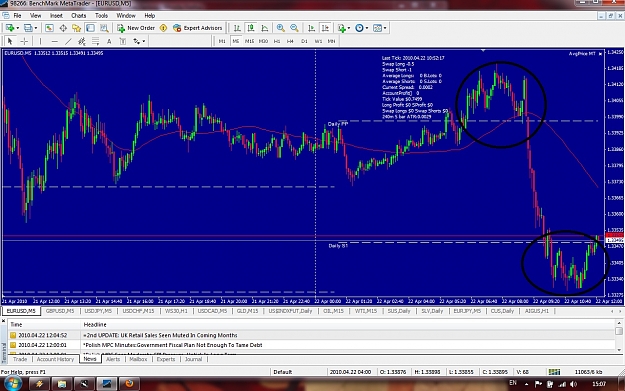Select the Equidistant Channel tool
This screenshot has width=625, height=391.
(82, 41)
